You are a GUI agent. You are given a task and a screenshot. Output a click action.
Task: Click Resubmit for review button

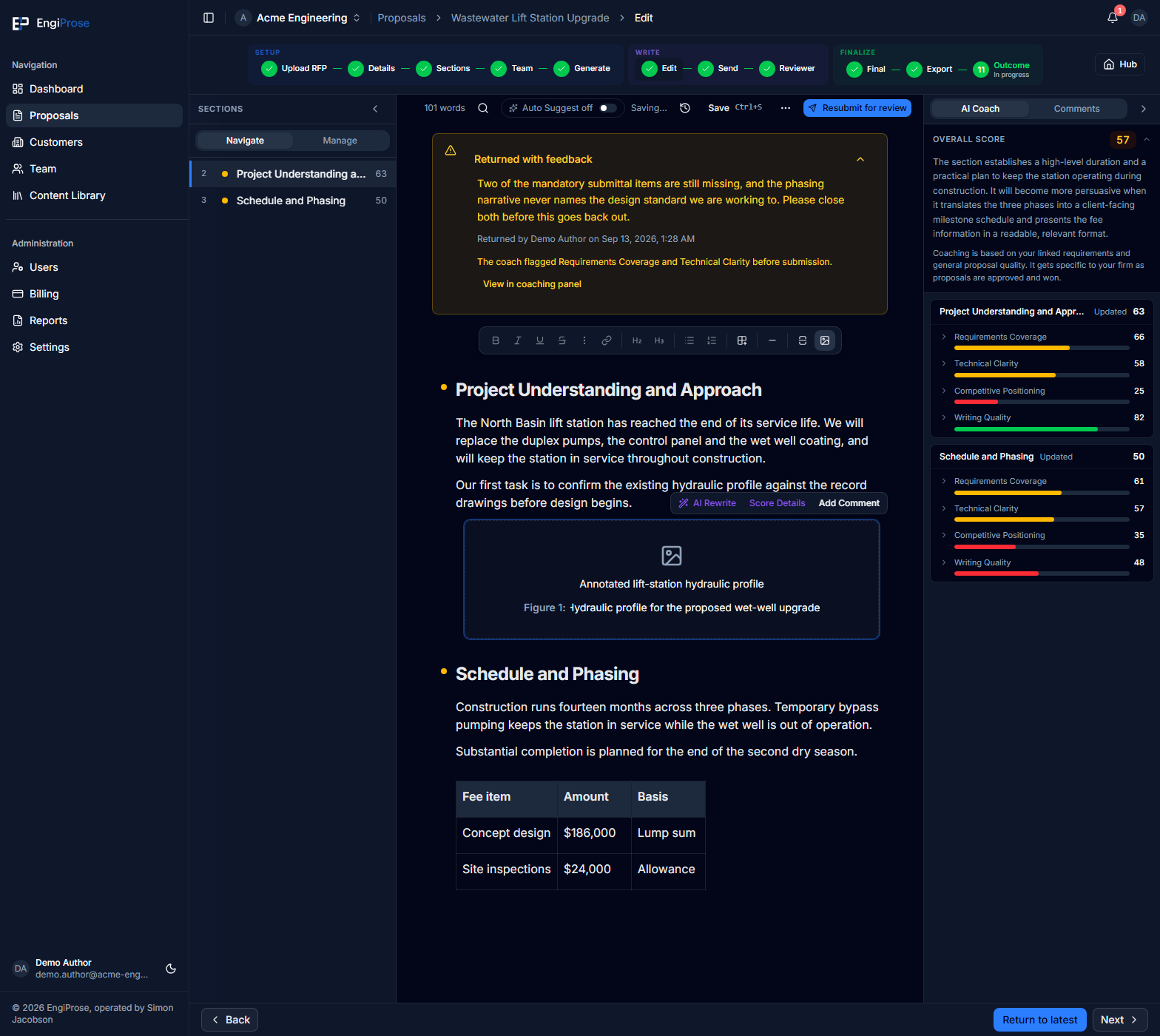coord(857,108)
